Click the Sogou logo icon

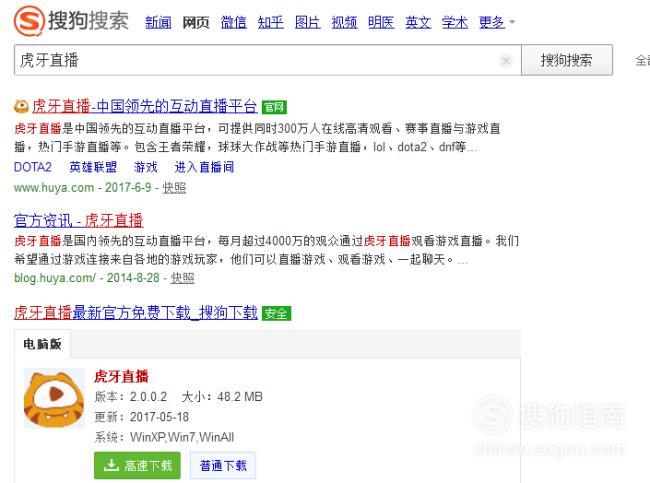(29, 20)
